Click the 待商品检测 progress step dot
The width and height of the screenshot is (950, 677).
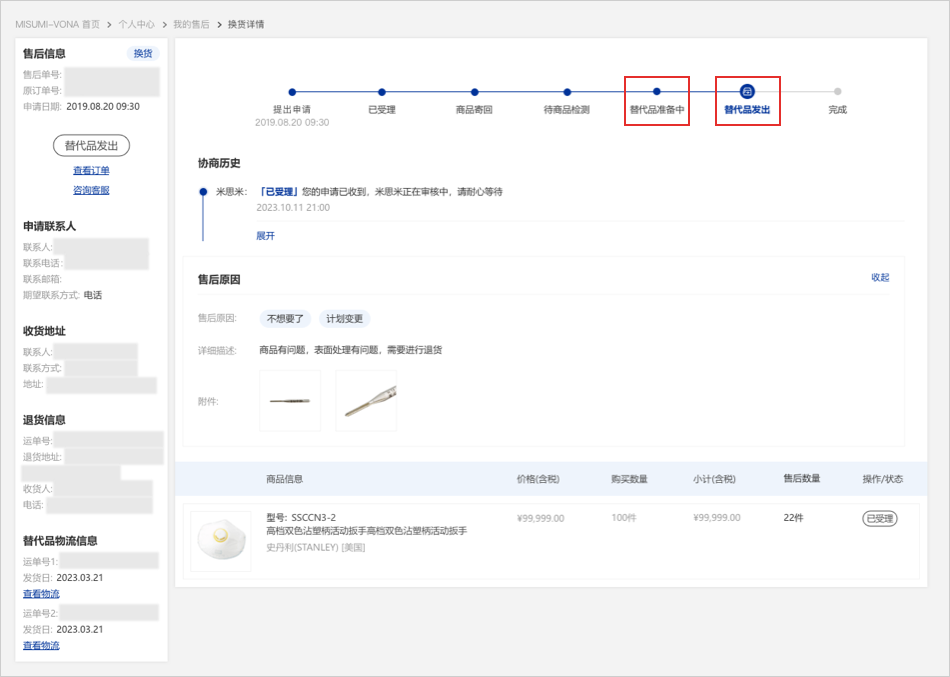click(567, 92)
